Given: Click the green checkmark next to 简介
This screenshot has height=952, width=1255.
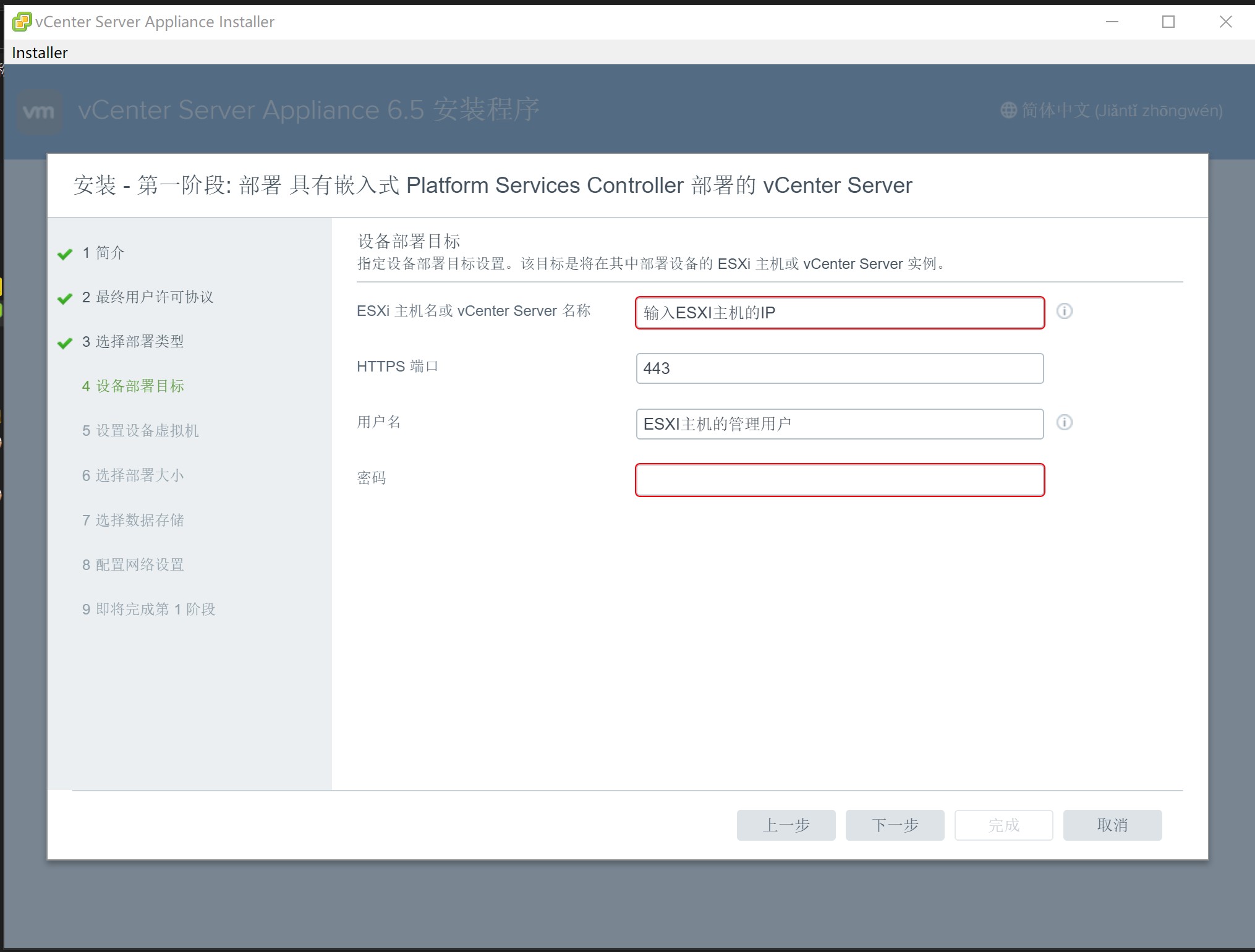Looking at the screenshot, I should tap(65, 254).
